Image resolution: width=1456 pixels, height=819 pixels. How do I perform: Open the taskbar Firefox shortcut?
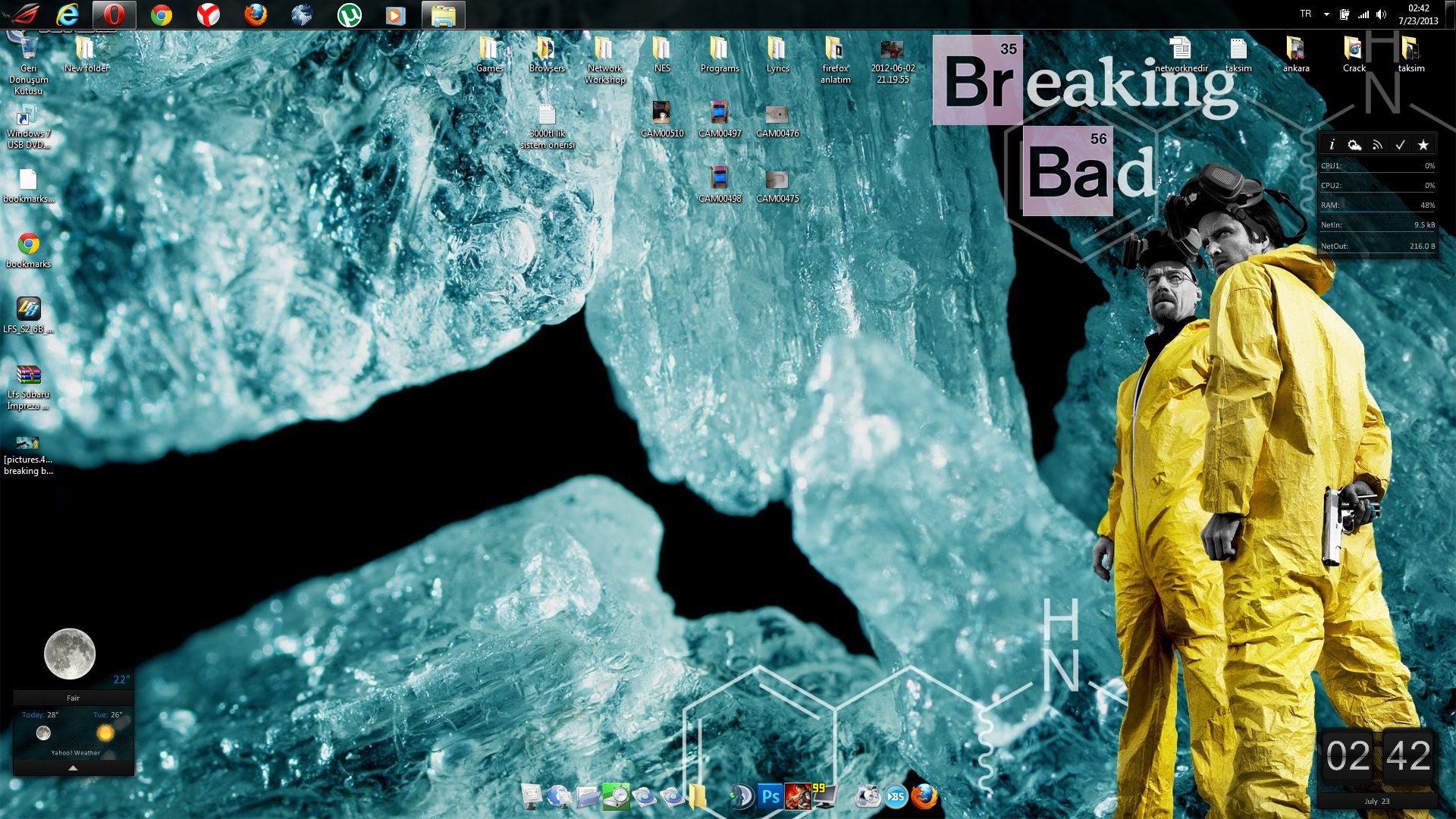pos(256,14)
